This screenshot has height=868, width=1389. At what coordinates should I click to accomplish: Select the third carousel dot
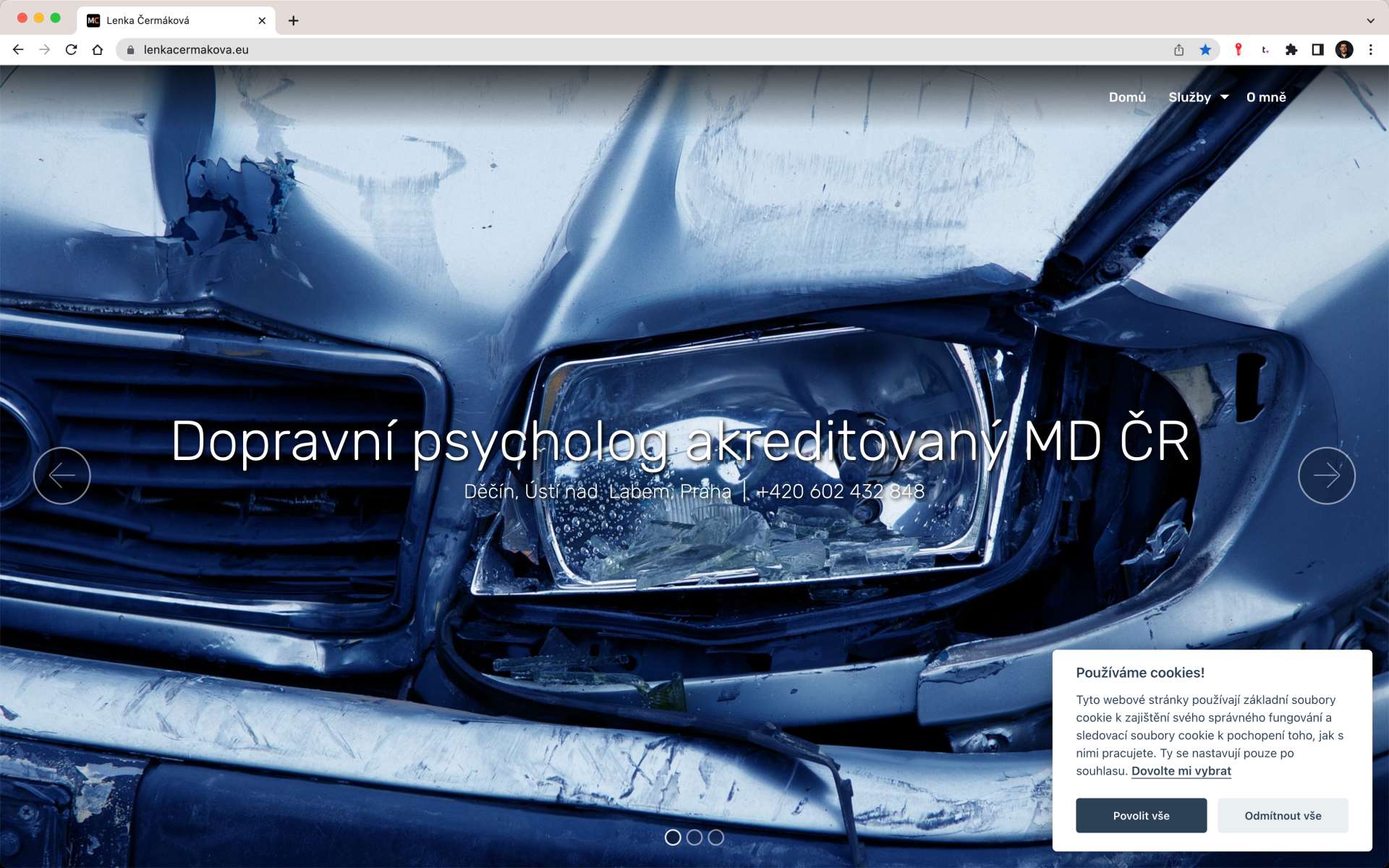point(716,837)
